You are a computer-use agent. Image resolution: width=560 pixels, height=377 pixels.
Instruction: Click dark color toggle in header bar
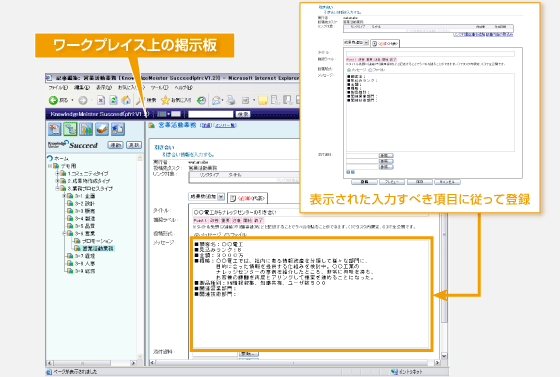pyautogui.click(x=162, y=114)
